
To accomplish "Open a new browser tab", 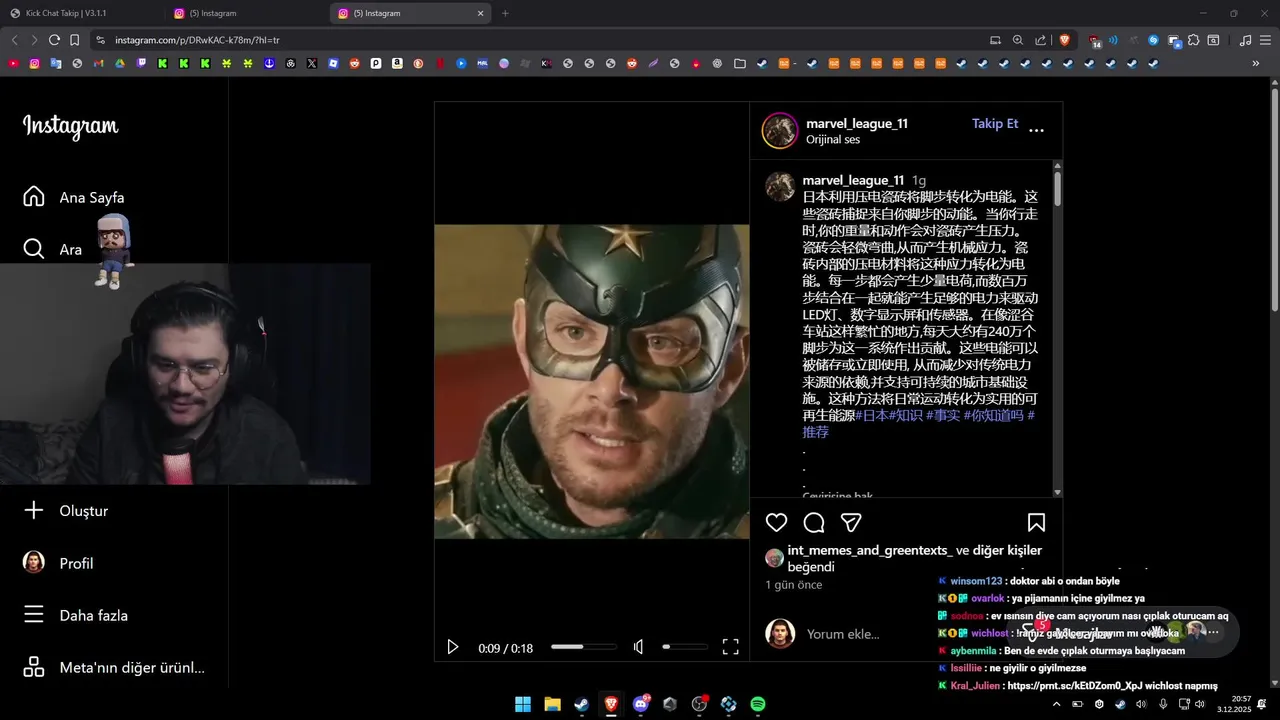I will coord(505,13).
